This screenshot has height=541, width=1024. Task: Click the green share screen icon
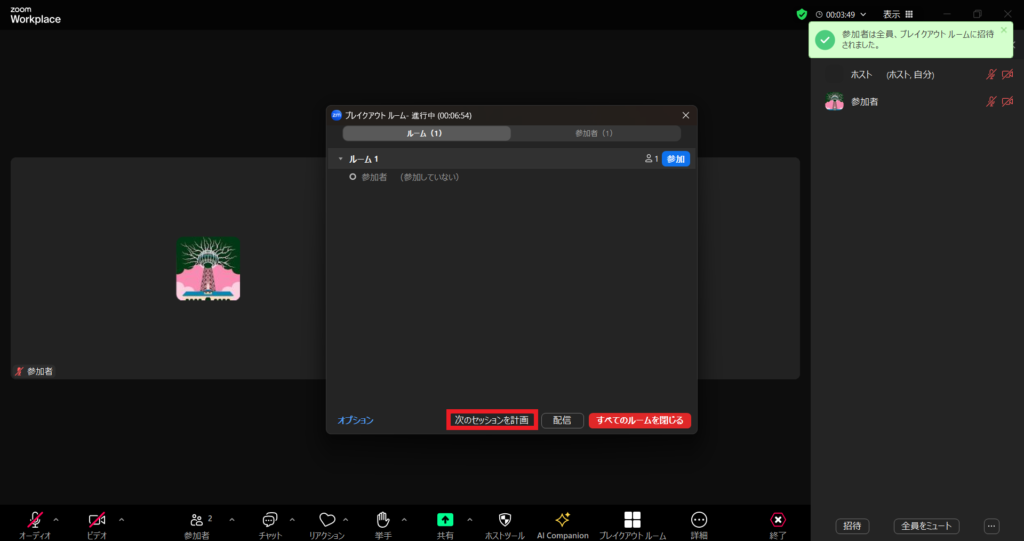(445, 519)
